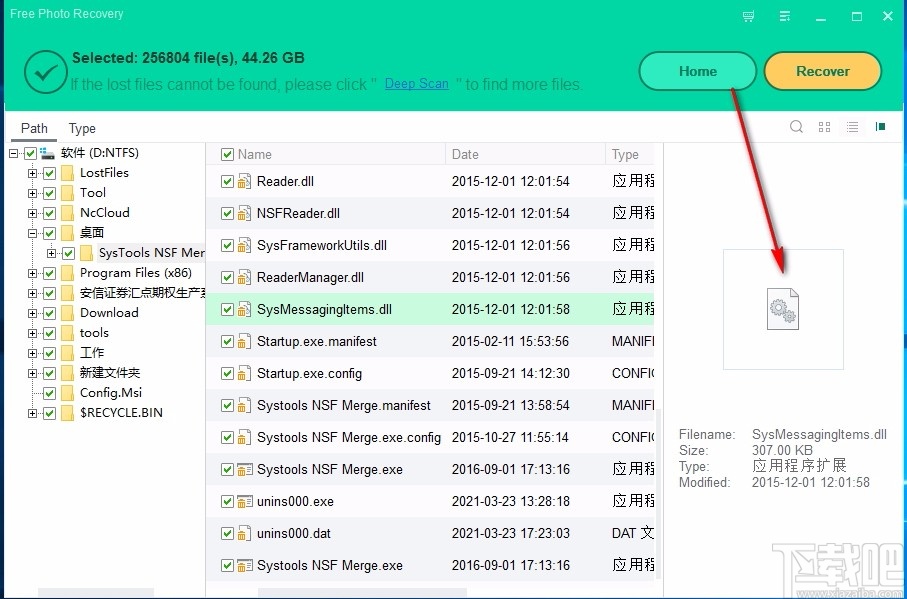This screenshot has height=599, width=907.
Task: Open the menu list icon in title bar
Action: 785,16
